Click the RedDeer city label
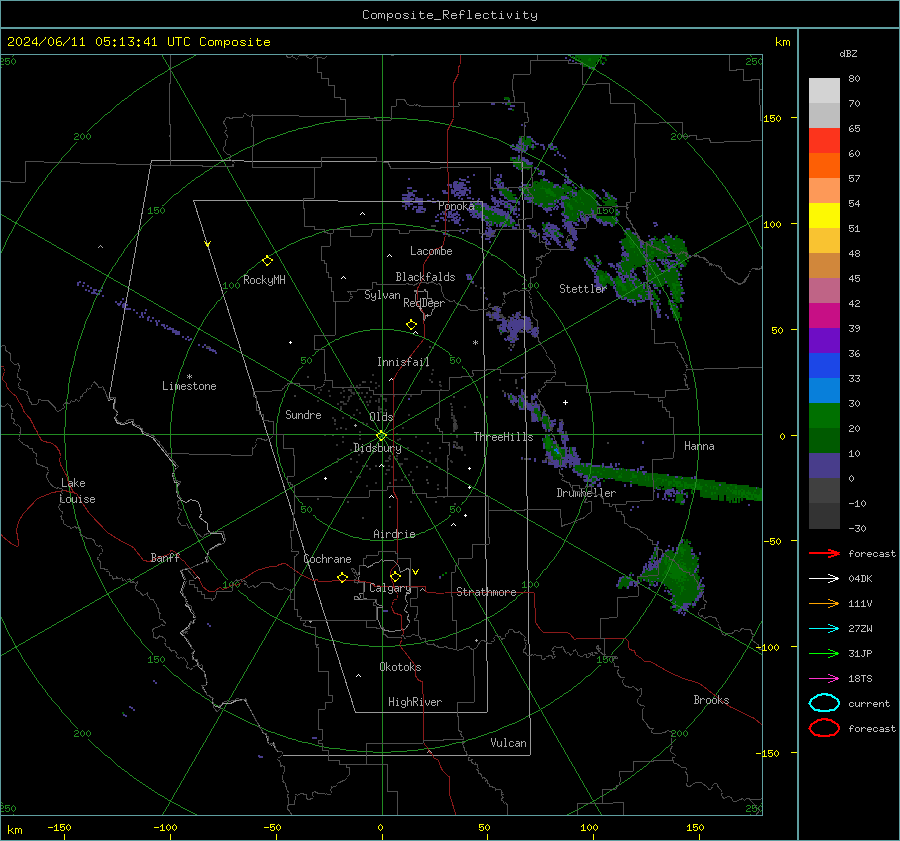 (x=424, y=303)
